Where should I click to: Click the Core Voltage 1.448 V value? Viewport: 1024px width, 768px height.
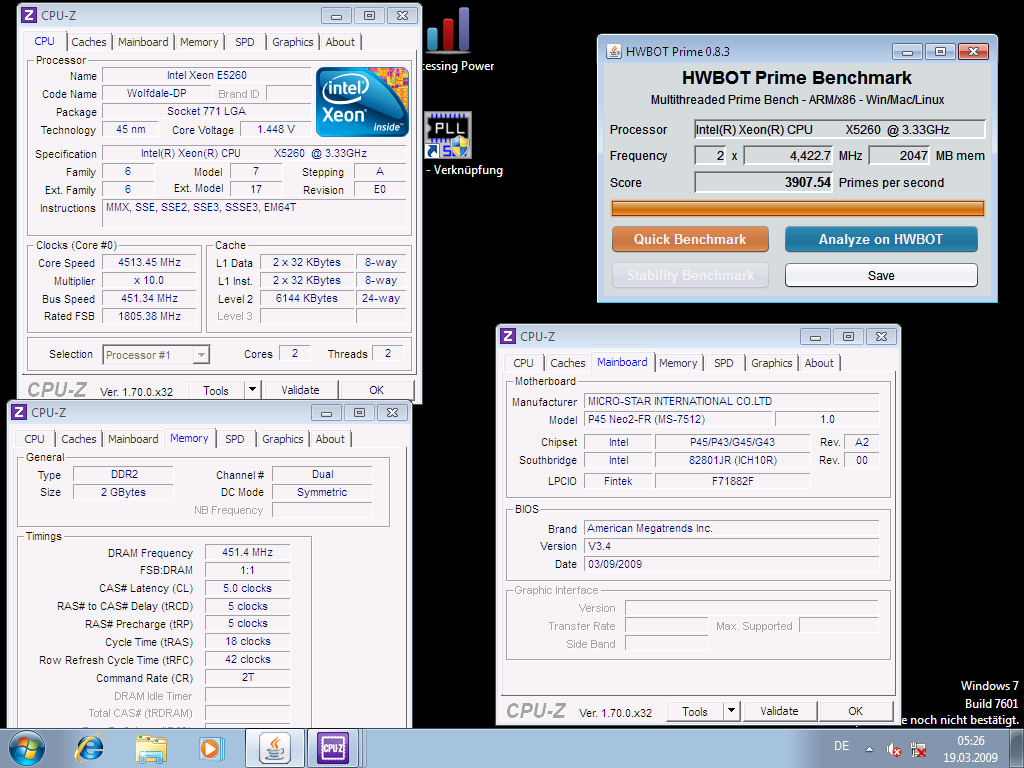click(276, 129)
